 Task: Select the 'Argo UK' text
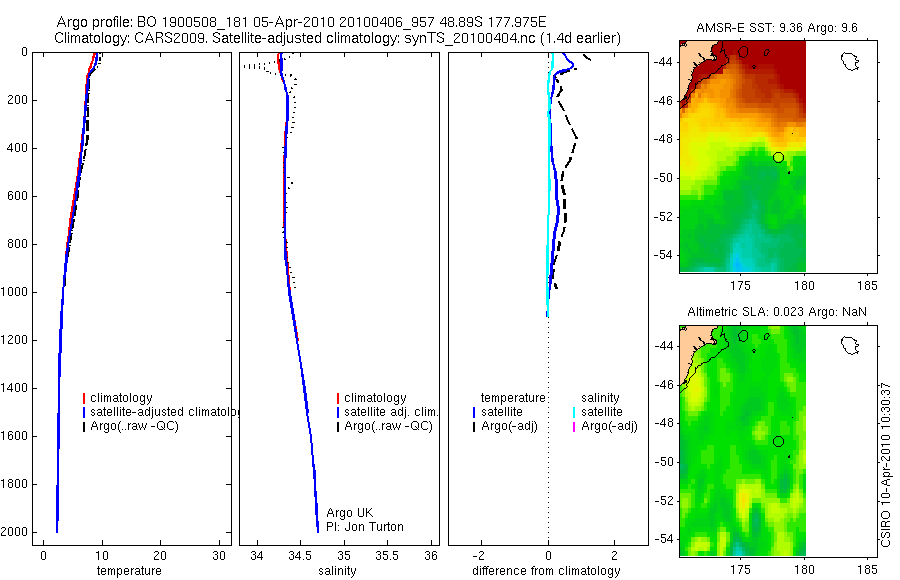(350, 513)
